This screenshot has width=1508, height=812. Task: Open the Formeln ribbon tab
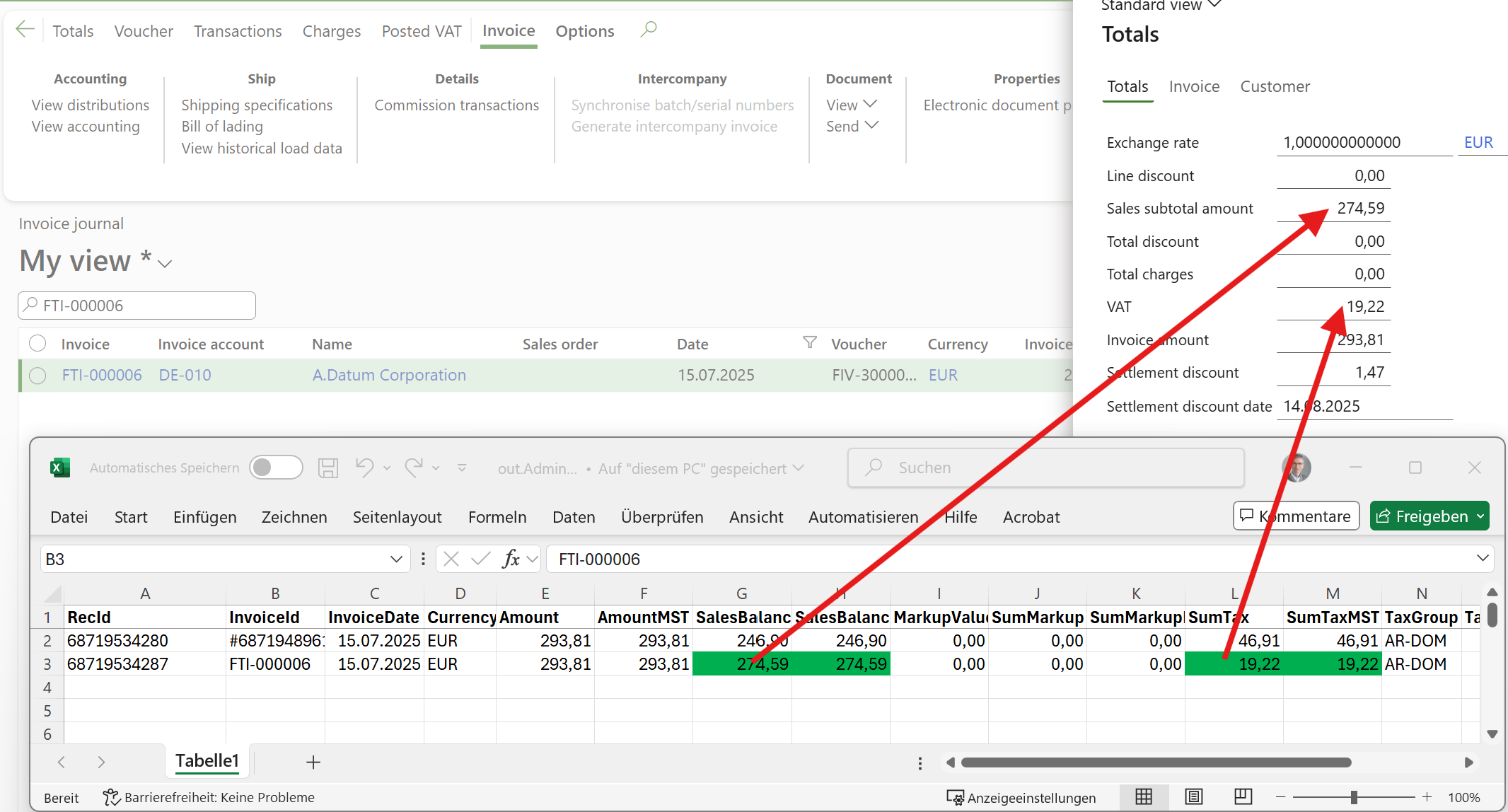[x=497, y=517]
